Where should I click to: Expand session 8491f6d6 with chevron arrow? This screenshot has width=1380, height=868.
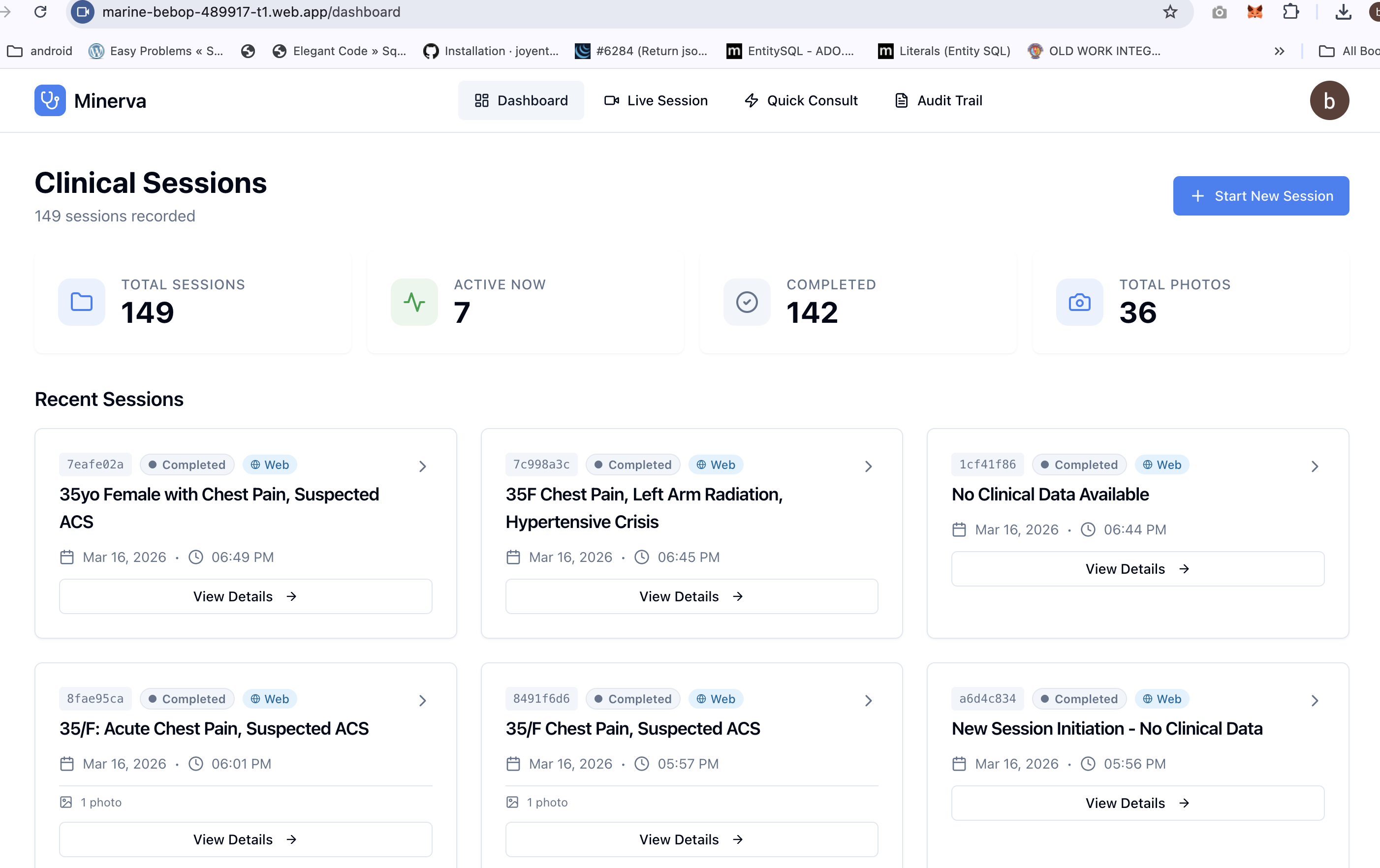(x=868, y=700)
